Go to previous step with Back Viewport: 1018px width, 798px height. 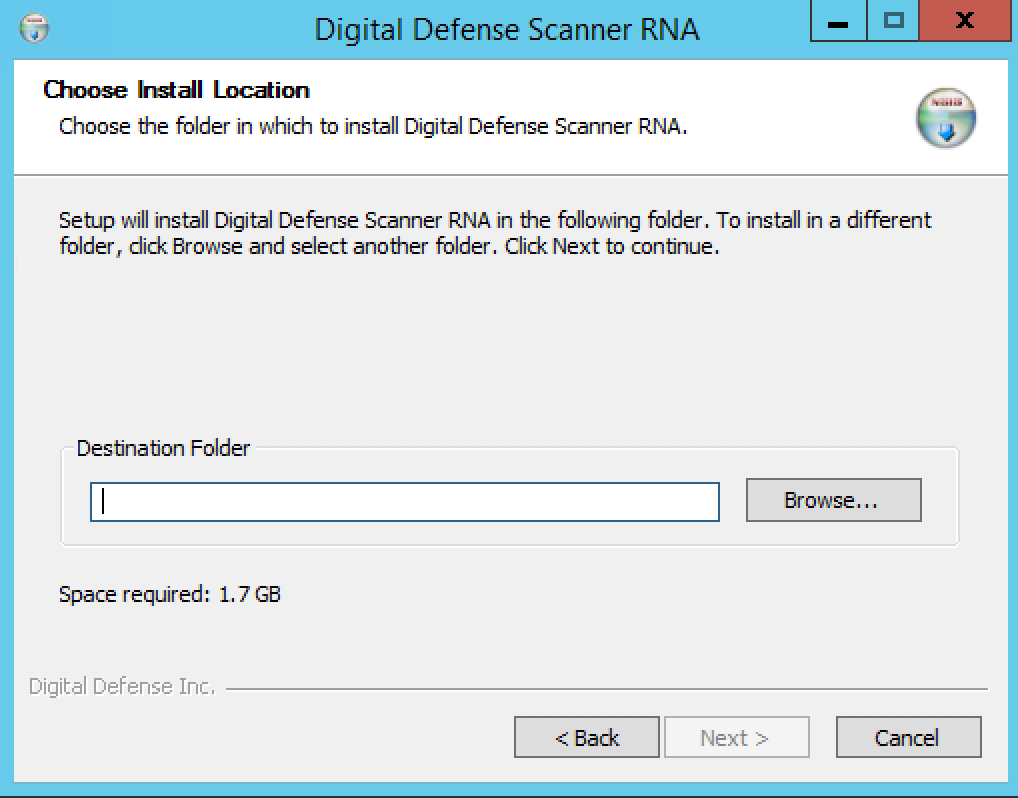pyautogui.click(x=587, y=737)
